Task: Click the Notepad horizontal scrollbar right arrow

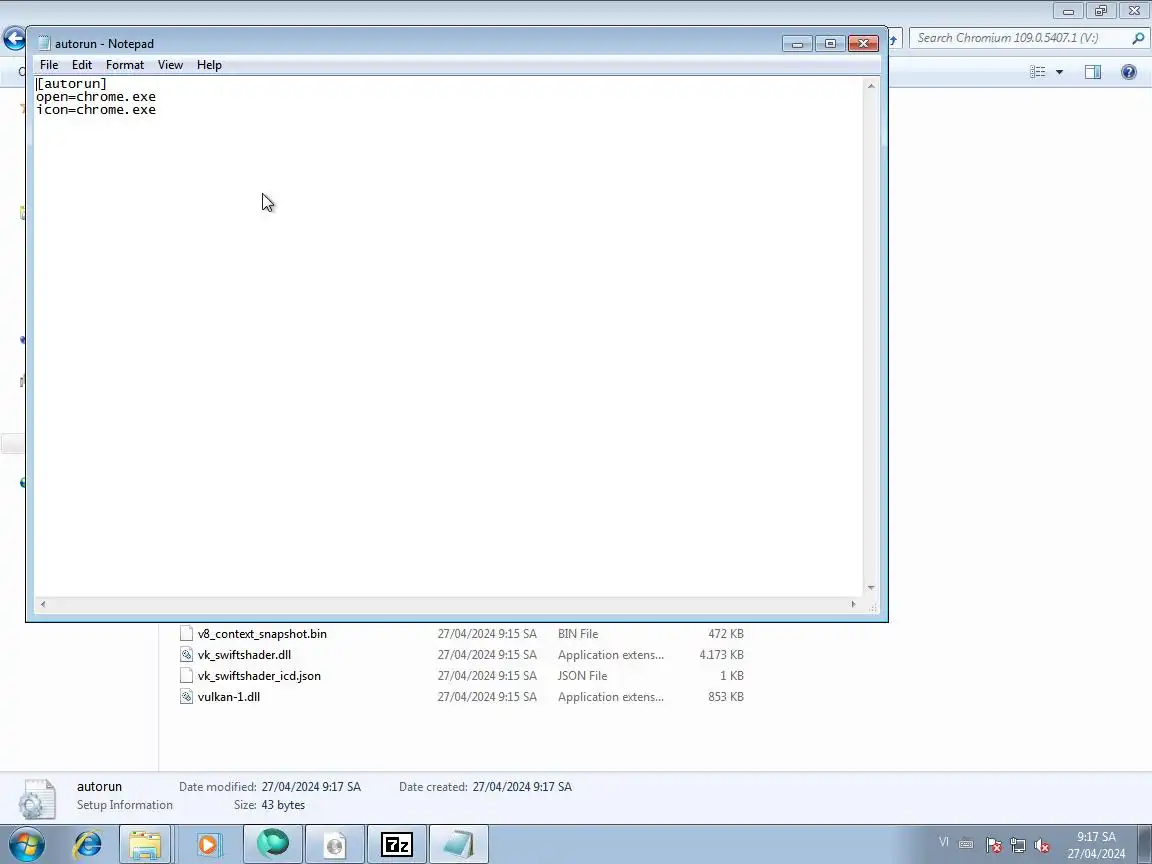Action: 853,604
